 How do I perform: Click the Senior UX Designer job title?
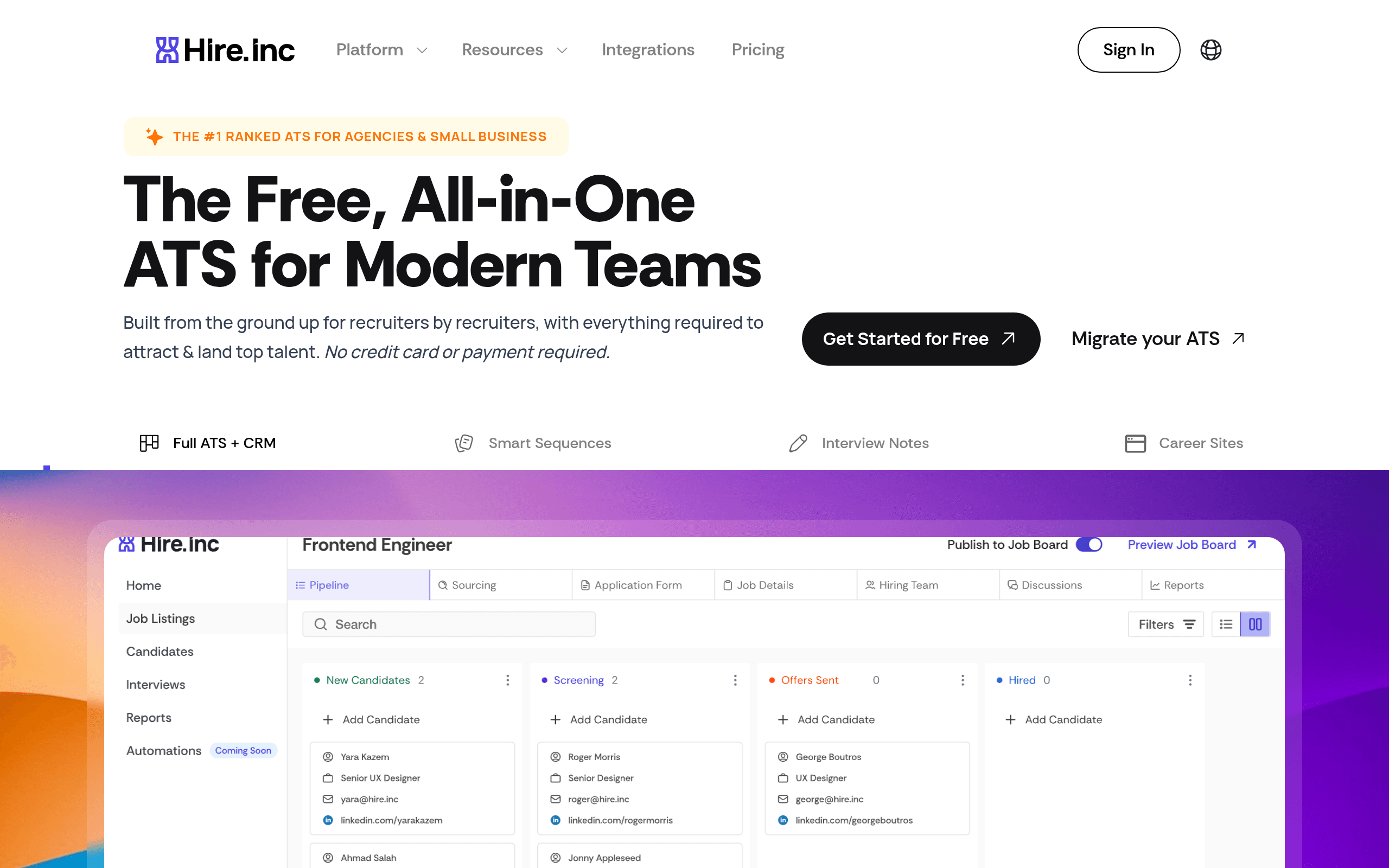coord(380,778)
